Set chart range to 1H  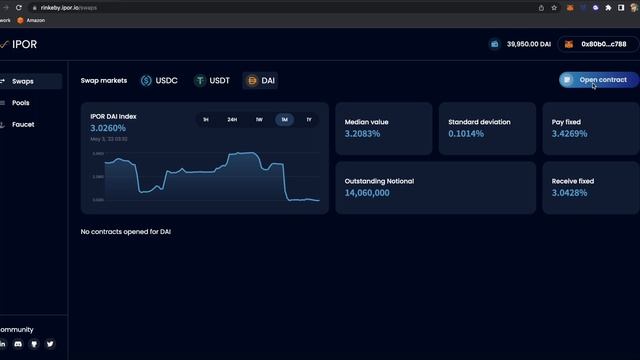point(206,120)
